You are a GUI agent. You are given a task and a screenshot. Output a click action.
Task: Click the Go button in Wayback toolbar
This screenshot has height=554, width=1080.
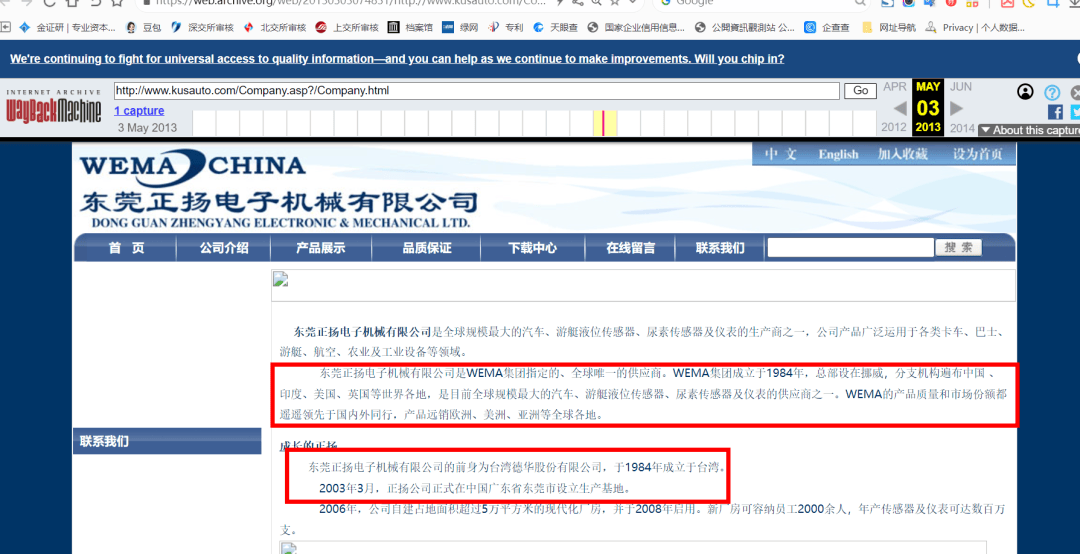(x=860, y=90)
